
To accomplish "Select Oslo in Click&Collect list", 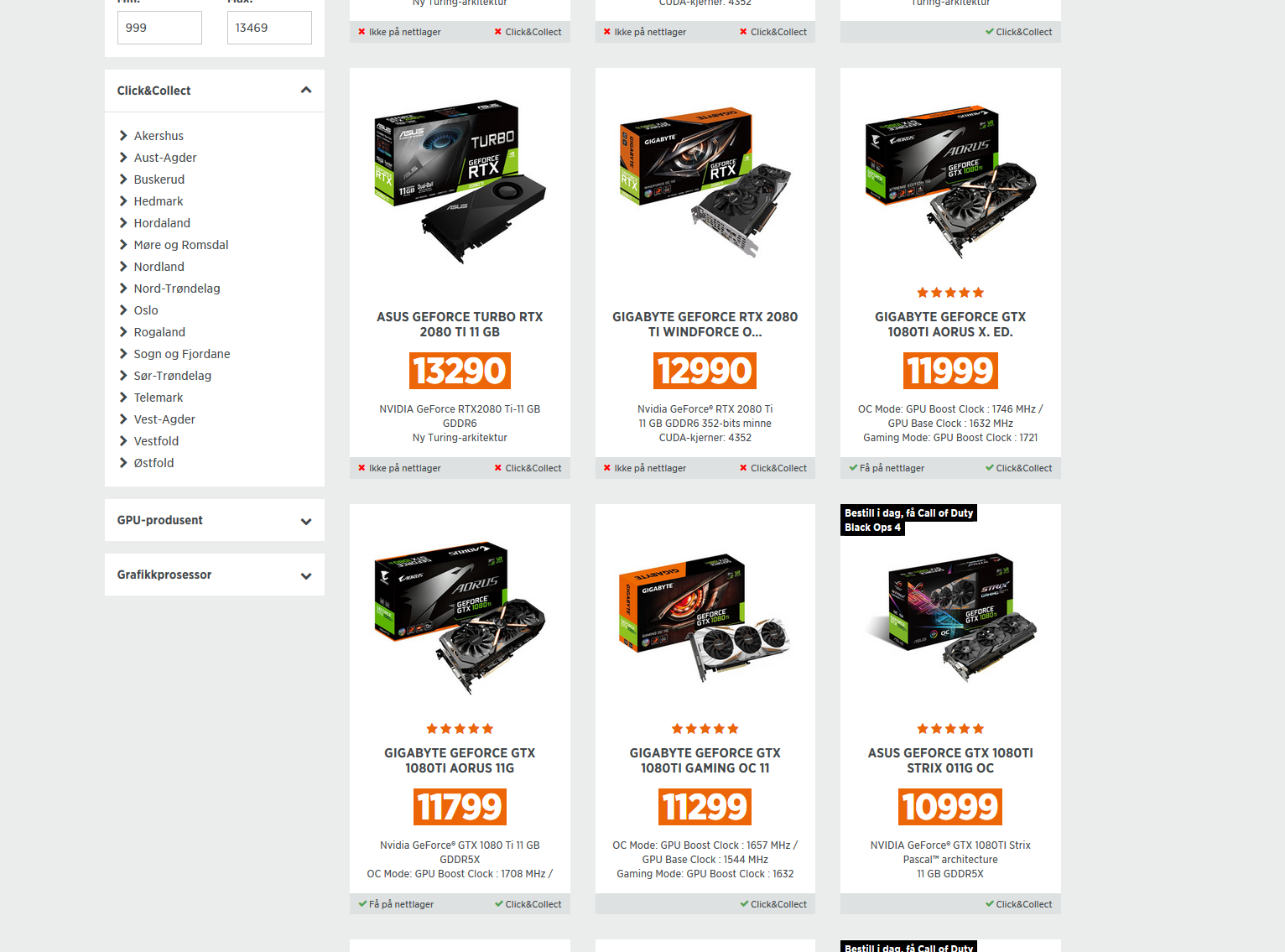I will click(x=146, y=310).
